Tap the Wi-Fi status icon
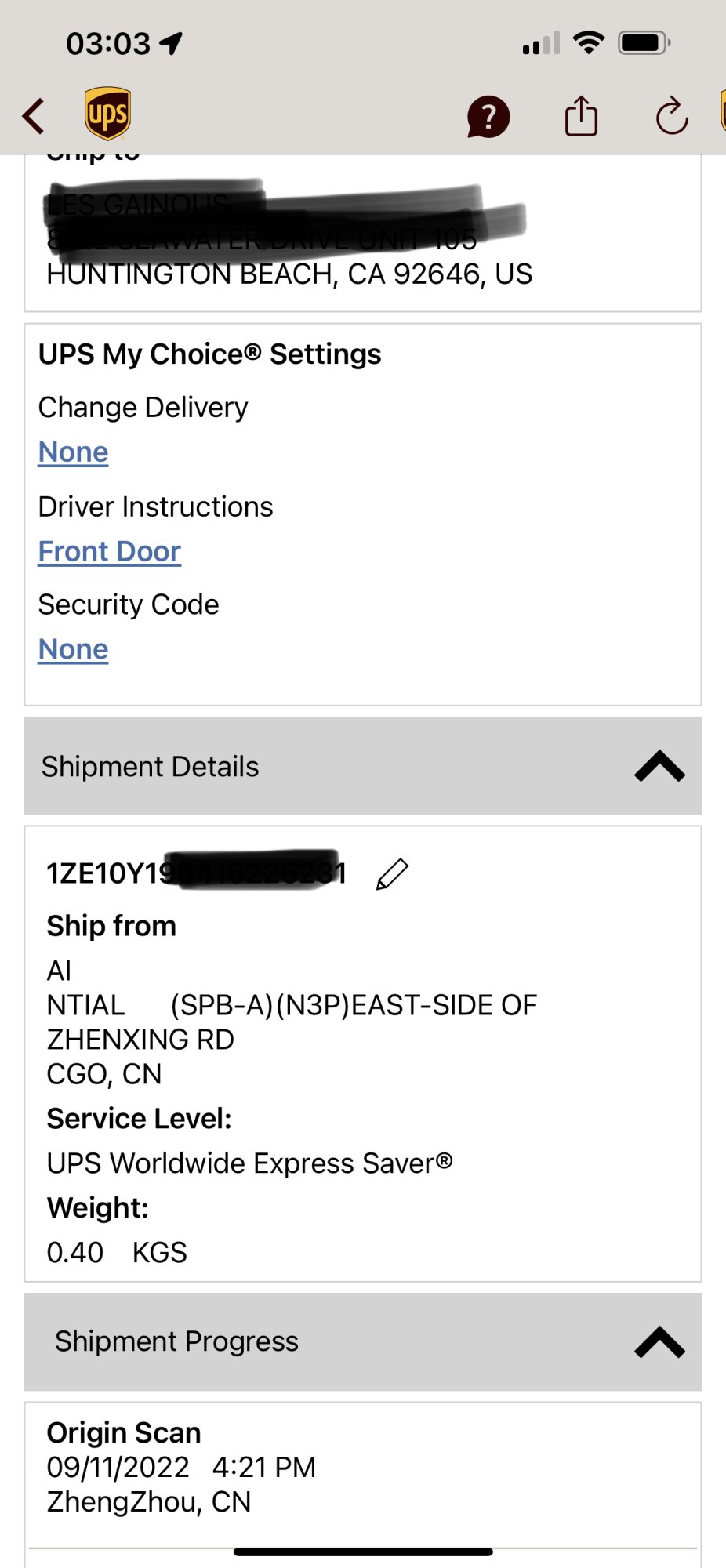The width and height of the screenshot is (726, 1568). (x=588, y=42)
